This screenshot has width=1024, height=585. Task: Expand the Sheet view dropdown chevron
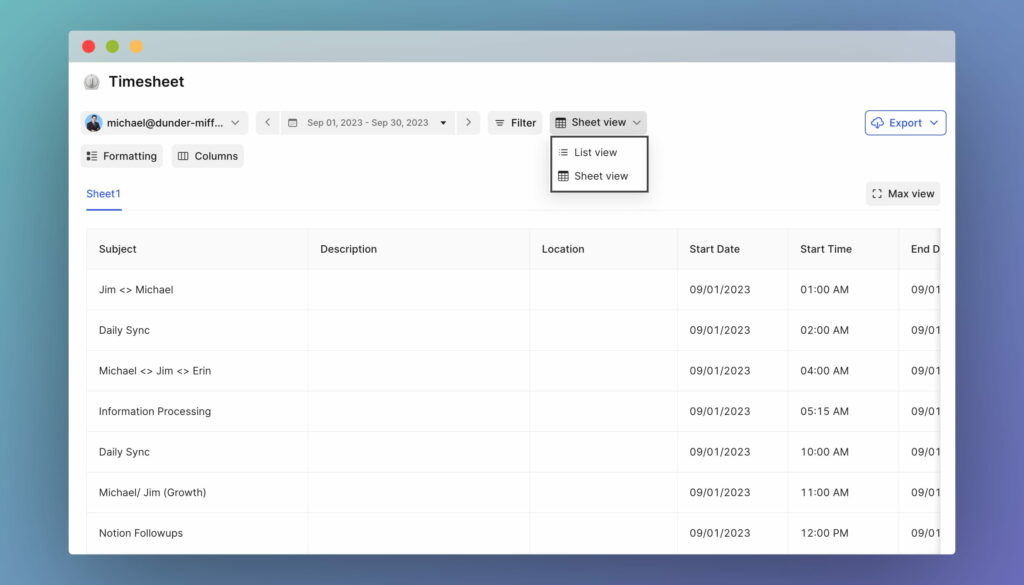(637, 123)
